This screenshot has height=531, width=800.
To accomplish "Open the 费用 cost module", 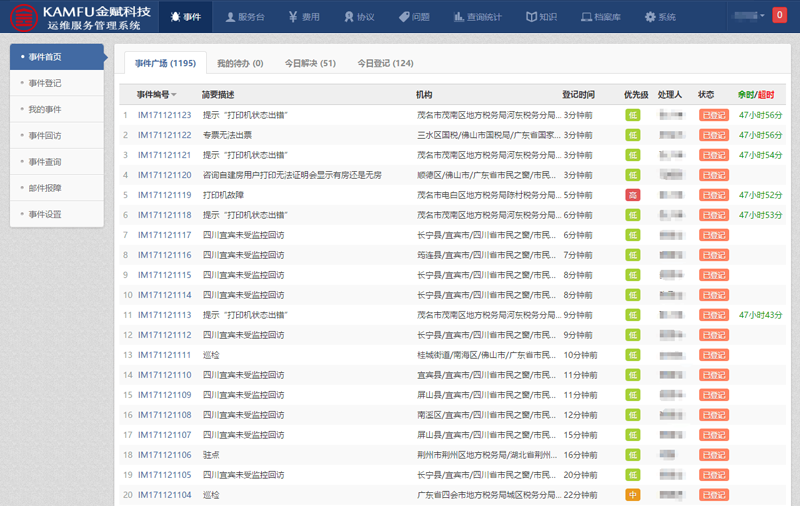I will pos(304,17).
